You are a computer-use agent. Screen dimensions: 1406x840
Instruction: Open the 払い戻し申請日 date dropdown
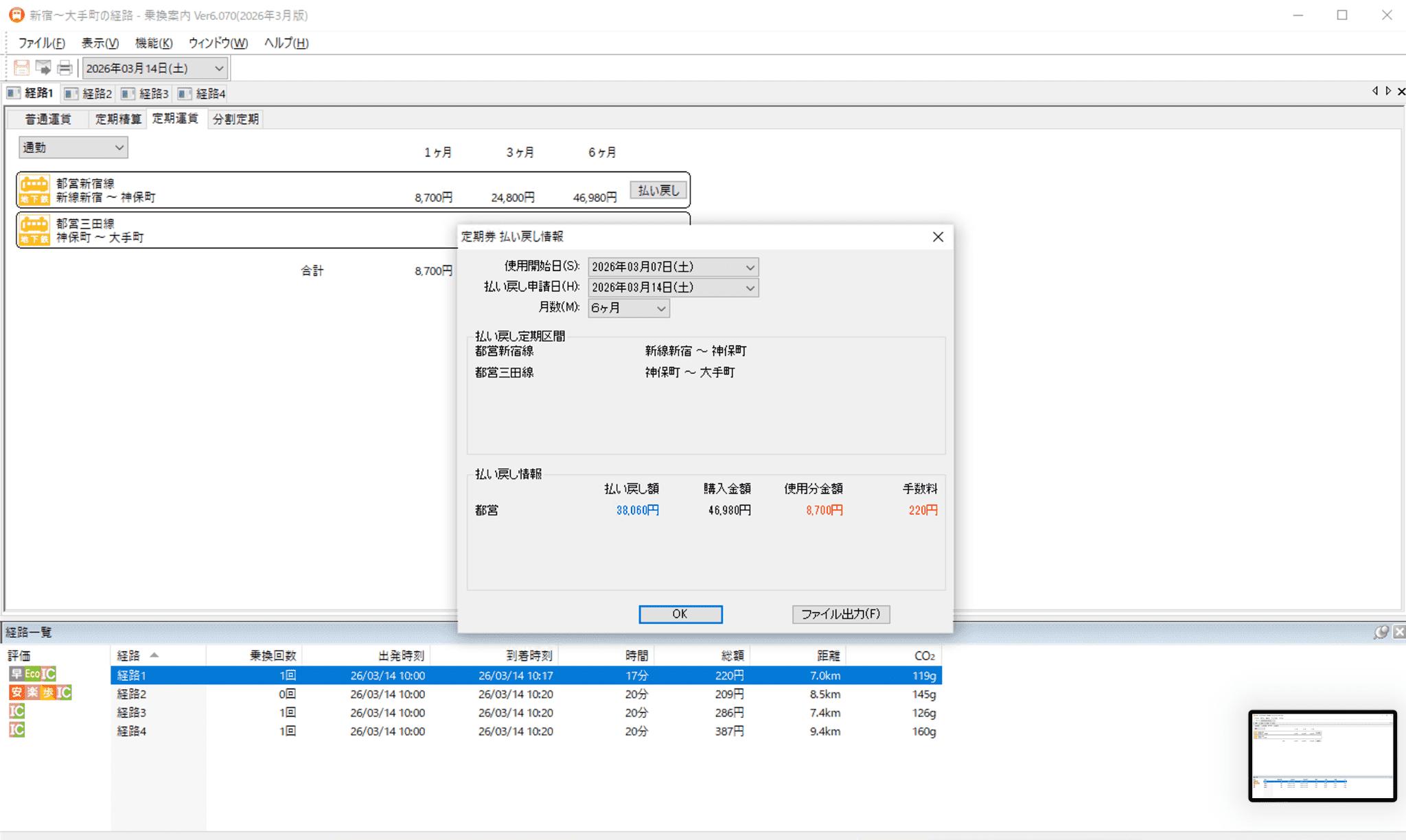750,288
